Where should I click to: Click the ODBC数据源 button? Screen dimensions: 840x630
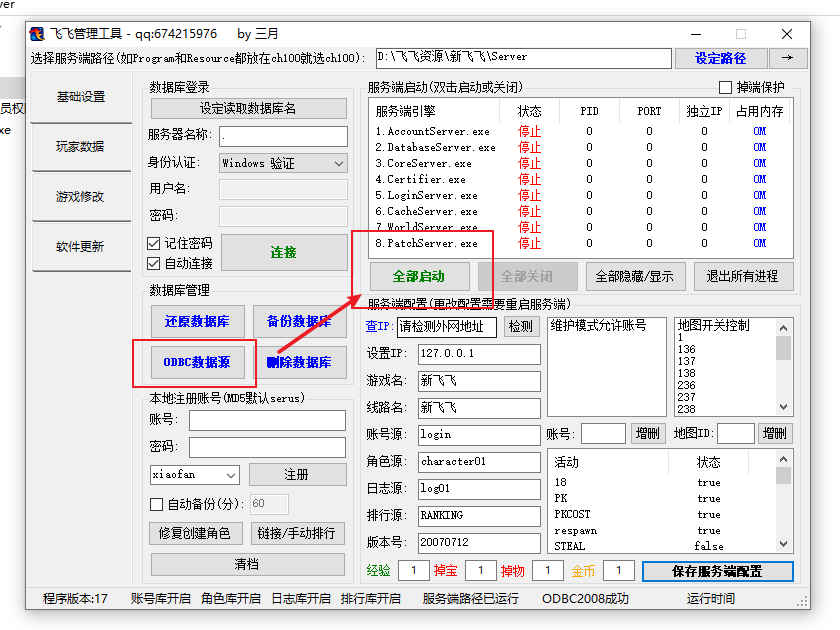point(197,362)
